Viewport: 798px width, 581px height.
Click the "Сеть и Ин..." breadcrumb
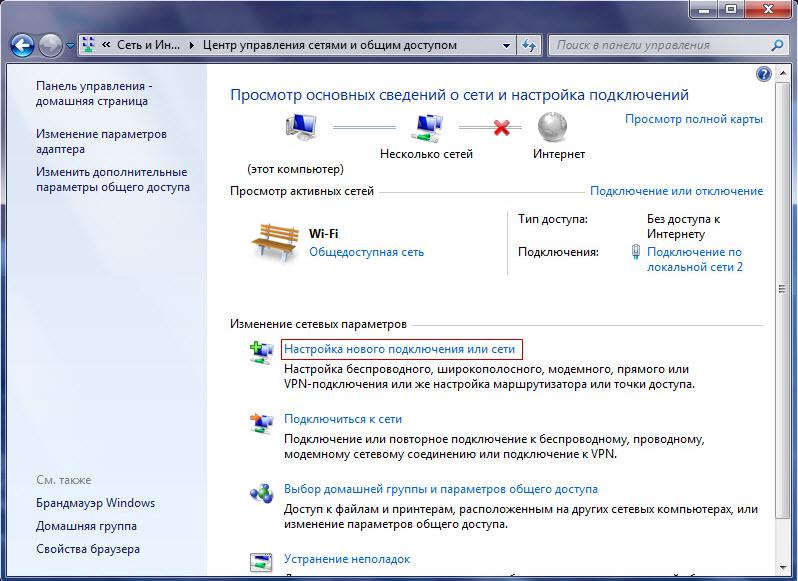[148, 45]
